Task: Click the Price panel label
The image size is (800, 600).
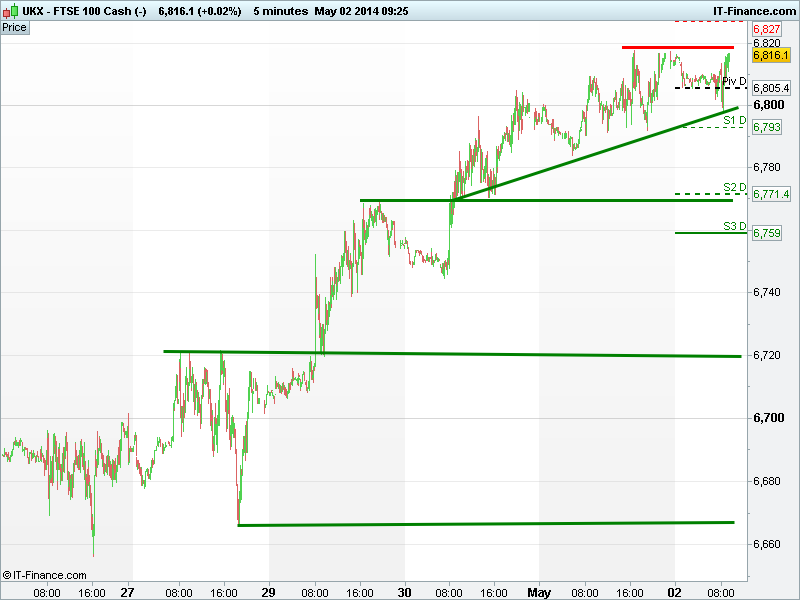Action: click(15, 28)
